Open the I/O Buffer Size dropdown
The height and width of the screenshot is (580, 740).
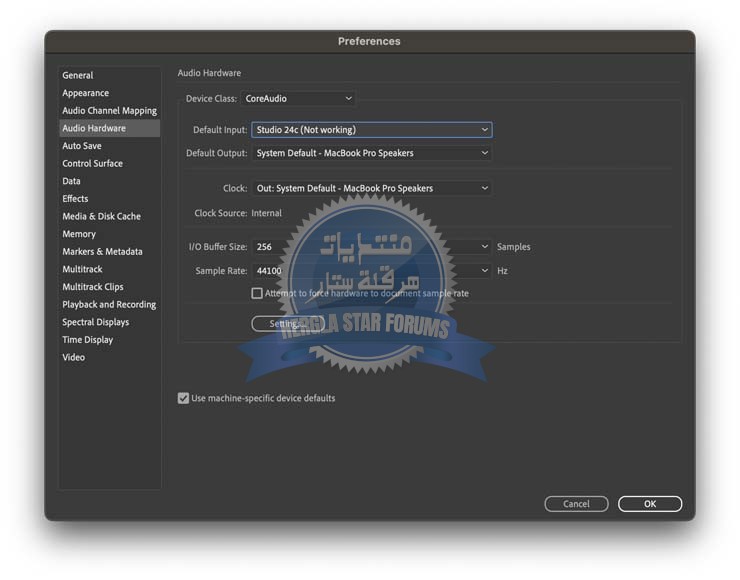(371, 247)
